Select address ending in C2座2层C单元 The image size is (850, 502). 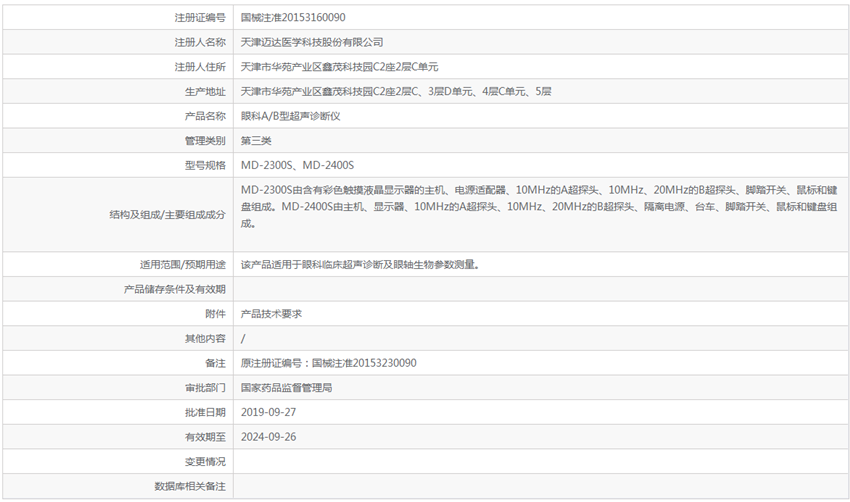pos(339,67)
